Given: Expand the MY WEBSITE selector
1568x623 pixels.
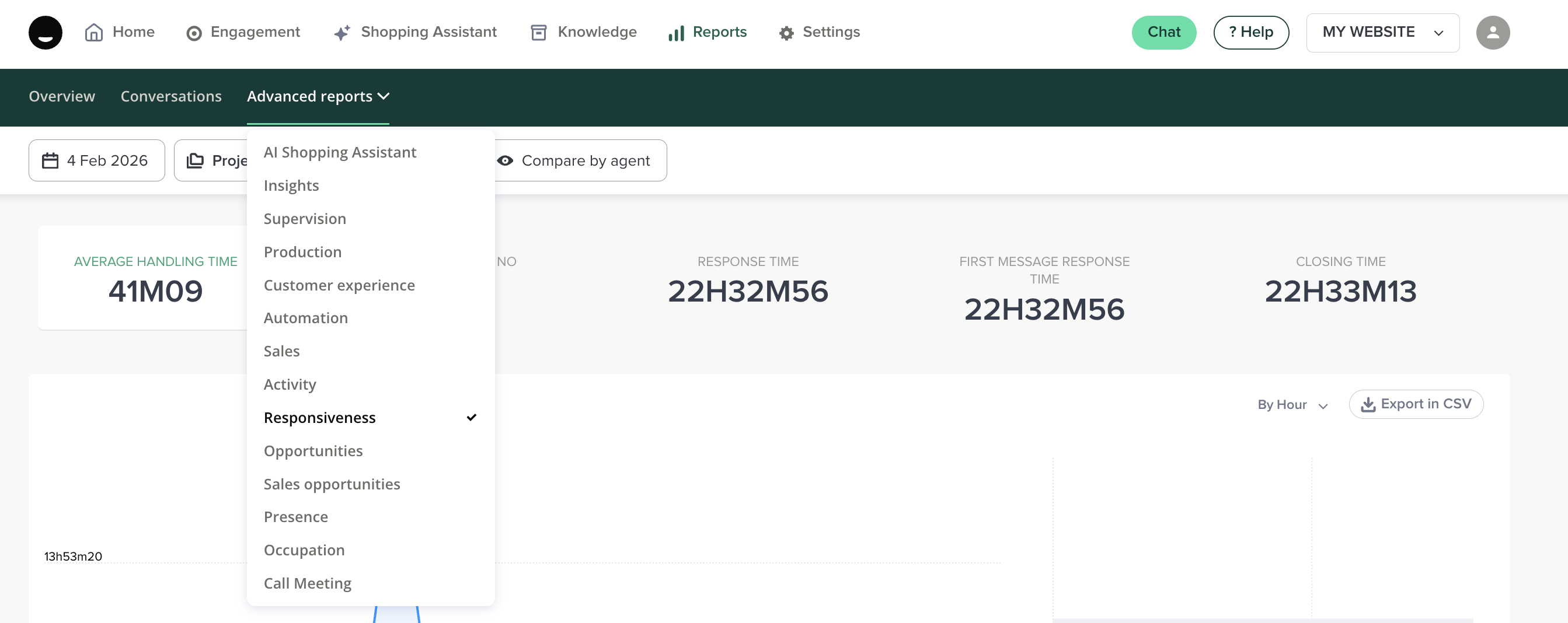Looking at the screenshot, I should (1382, 33).
